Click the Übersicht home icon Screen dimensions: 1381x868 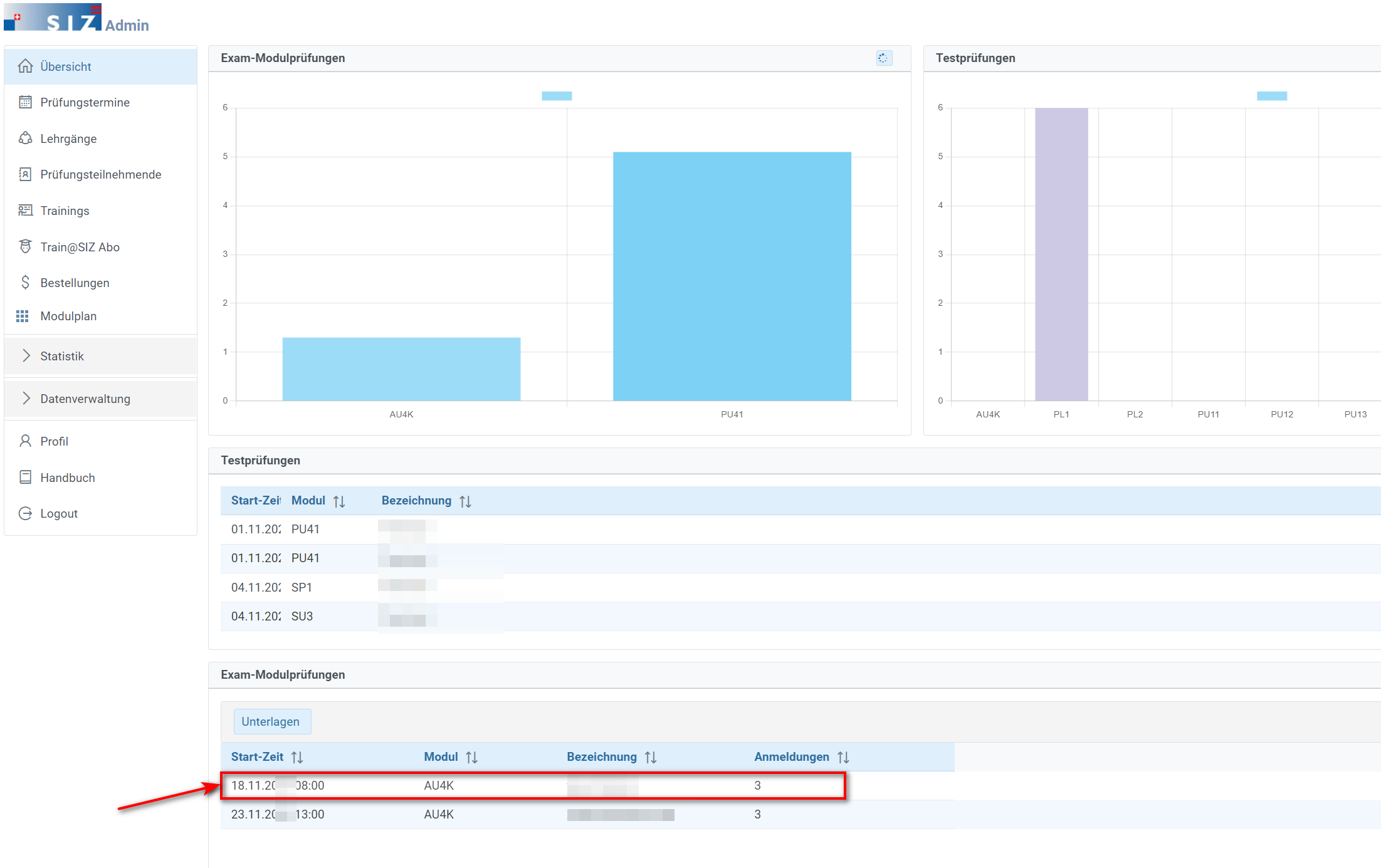(25, 66)
